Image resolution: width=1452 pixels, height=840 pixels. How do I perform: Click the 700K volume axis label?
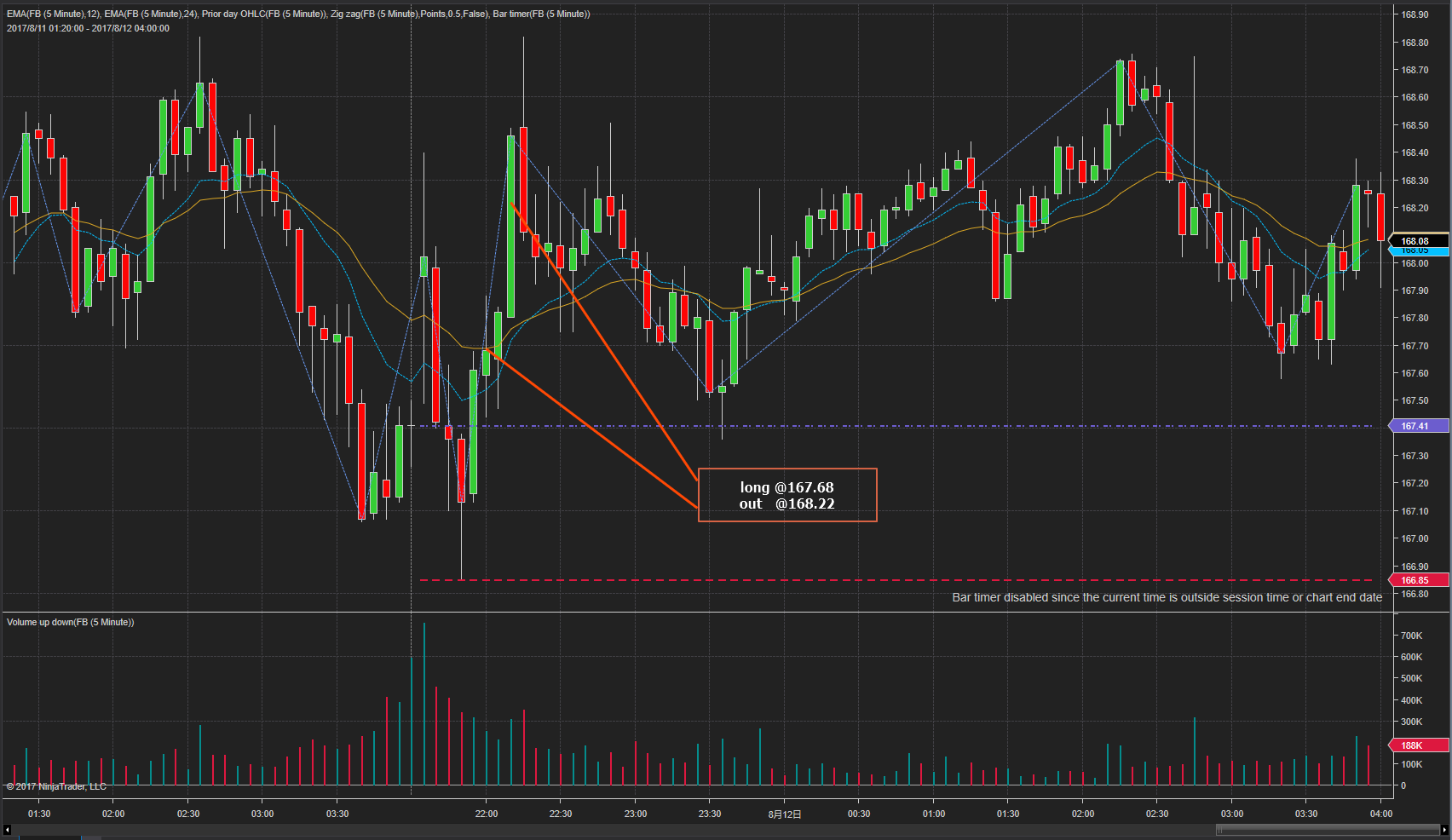pyautogui.click(x=1411, y=636)
